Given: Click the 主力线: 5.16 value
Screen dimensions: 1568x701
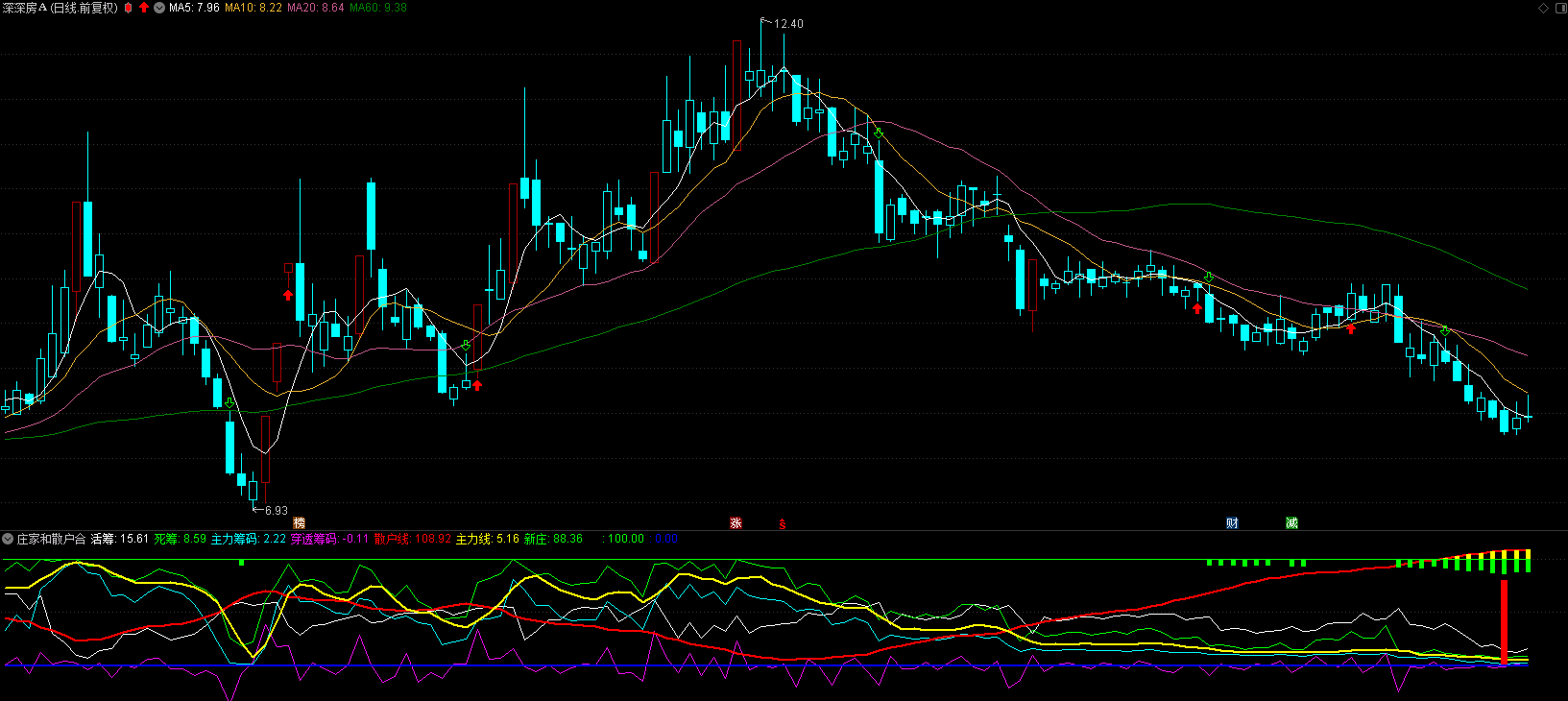Looking at the screenshot, I should (x=487, y=539).
